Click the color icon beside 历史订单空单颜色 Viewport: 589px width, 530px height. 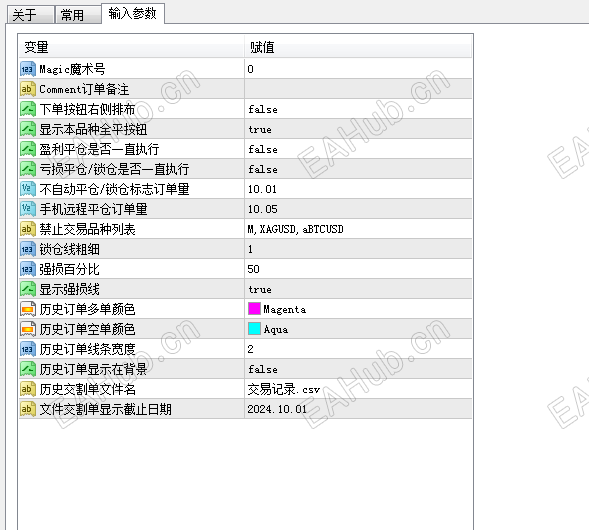coord(28,329)
